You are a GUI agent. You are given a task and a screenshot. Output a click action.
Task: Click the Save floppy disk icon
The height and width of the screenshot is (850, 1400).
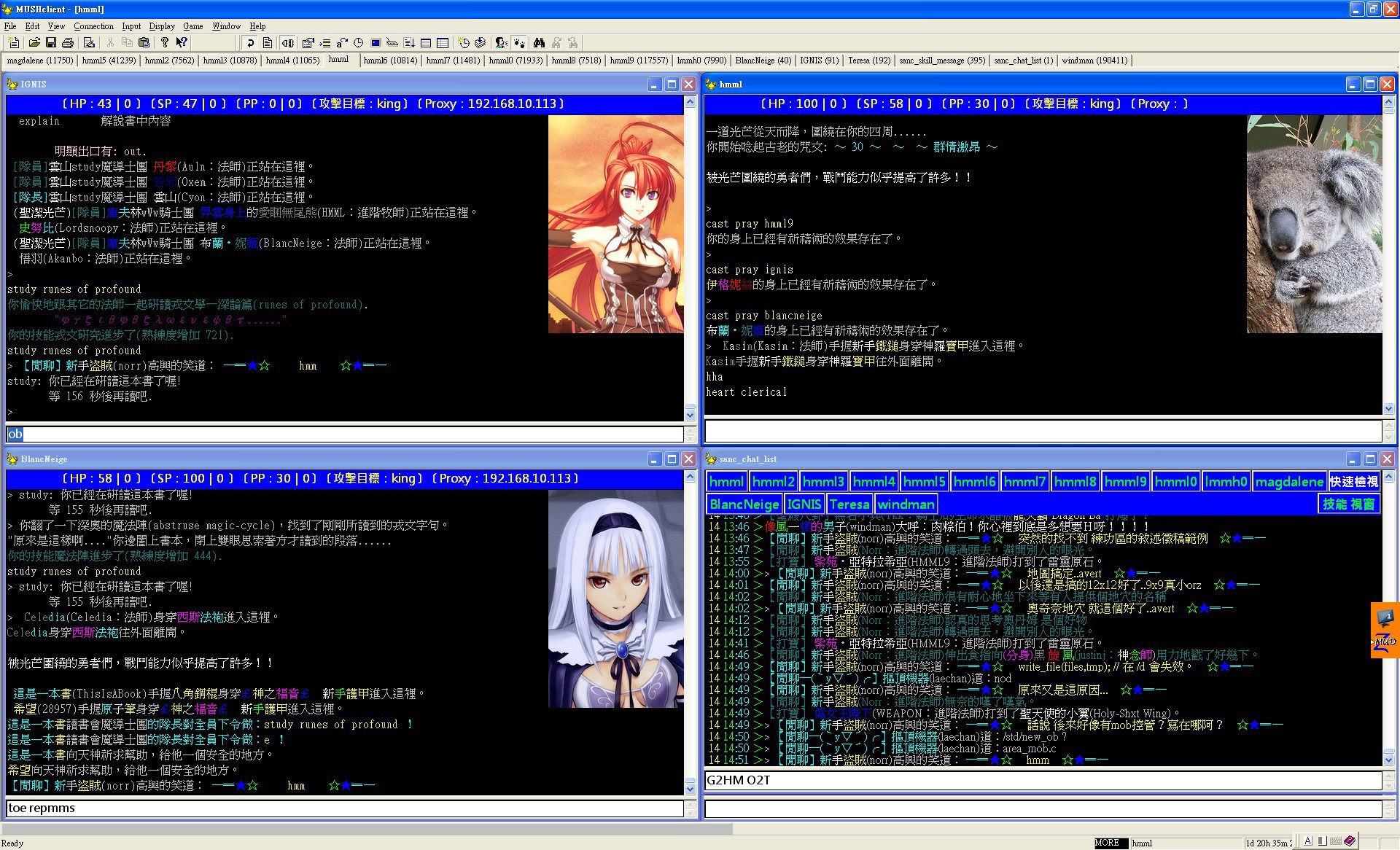click(x=50, y=43)
